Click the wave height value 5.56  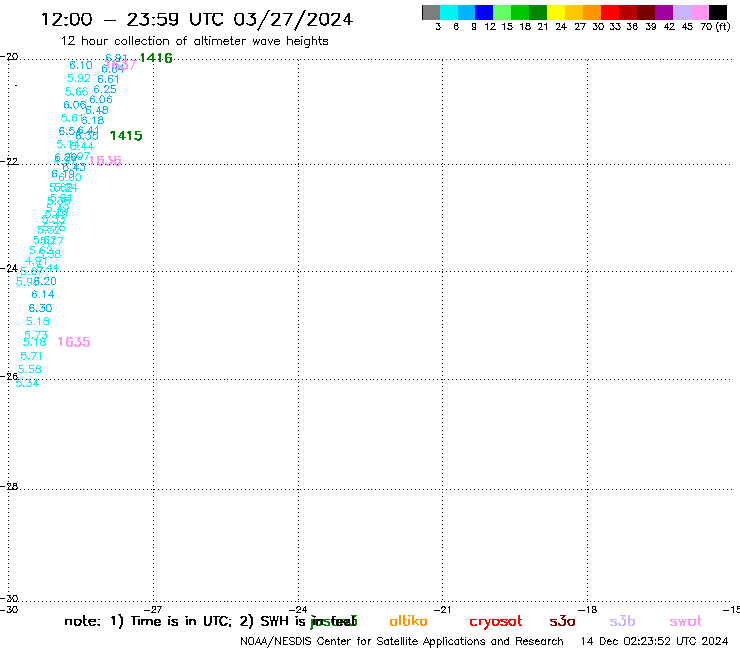pyautogui.click(x=30, y=369)
